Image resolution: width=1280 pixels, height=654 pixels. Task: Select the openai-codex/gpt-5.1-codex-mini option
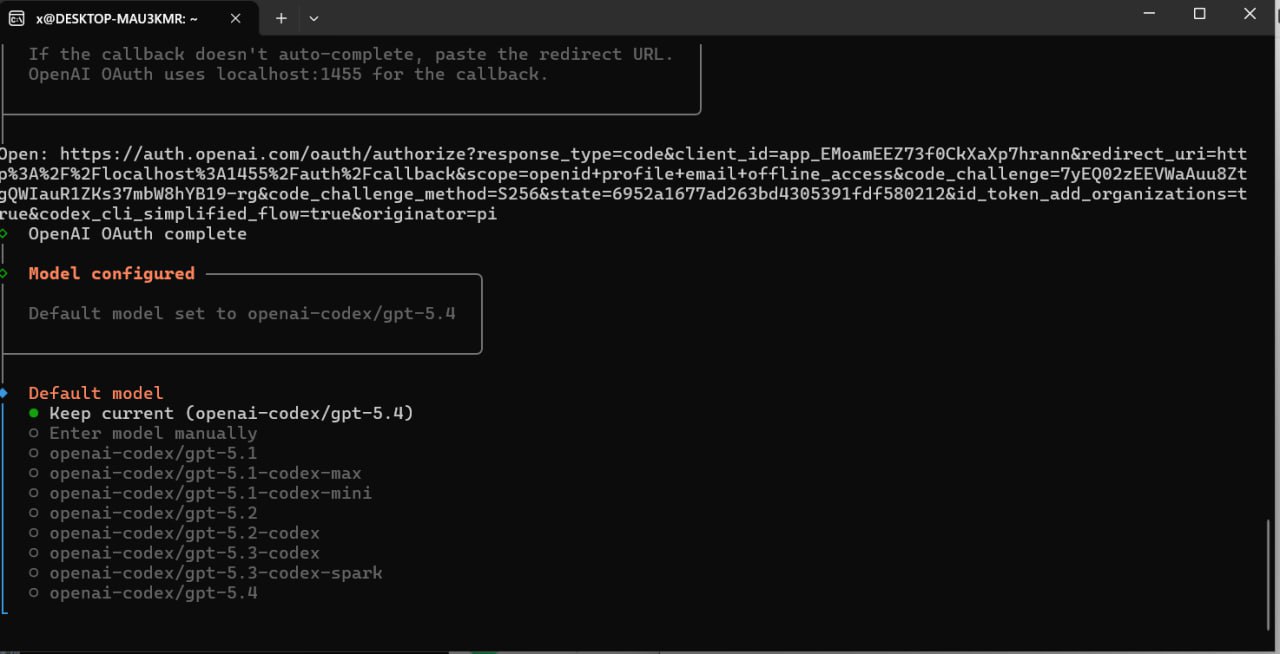(210, 493)
